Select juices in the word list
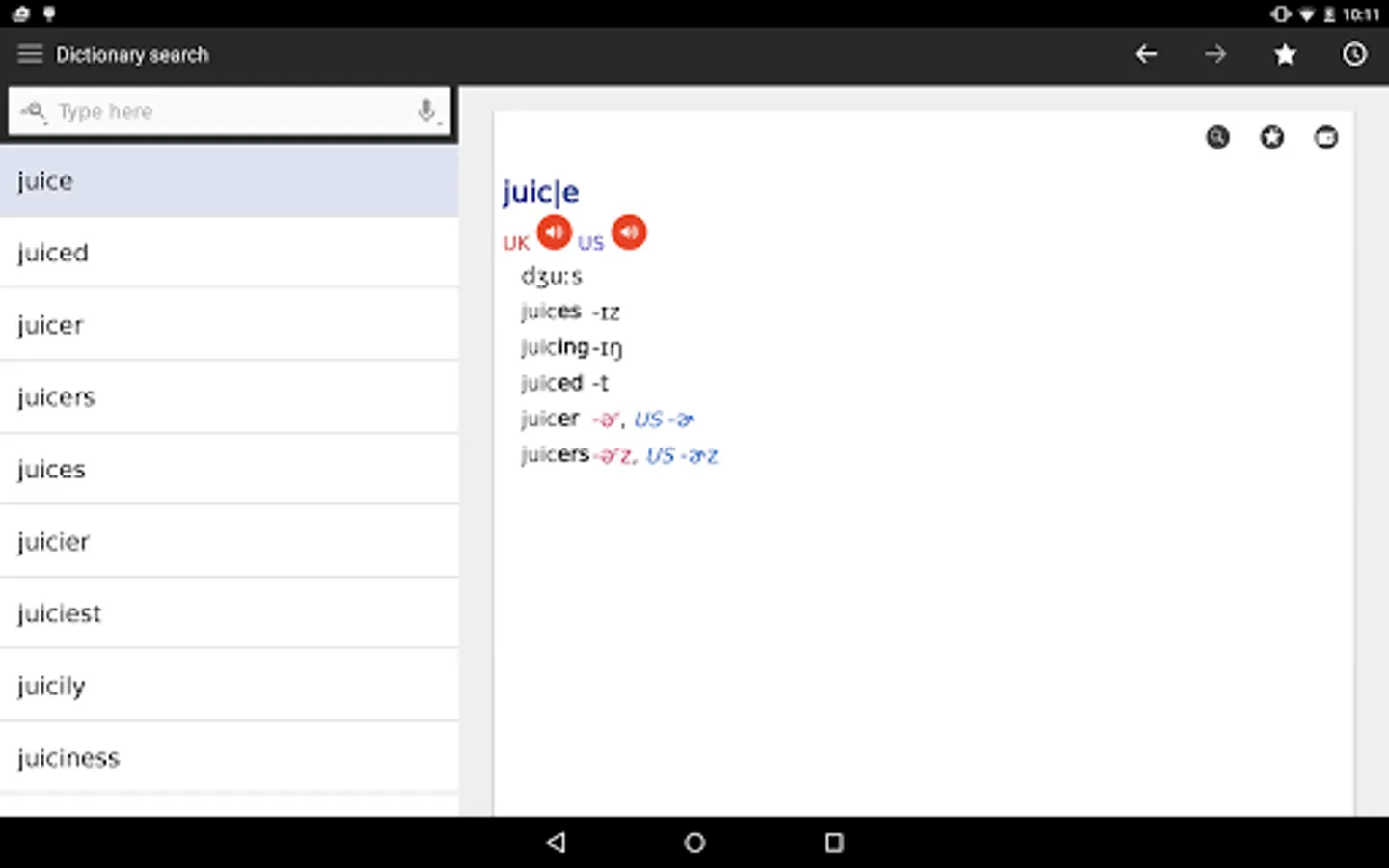1389x868 pixels. 229,469
